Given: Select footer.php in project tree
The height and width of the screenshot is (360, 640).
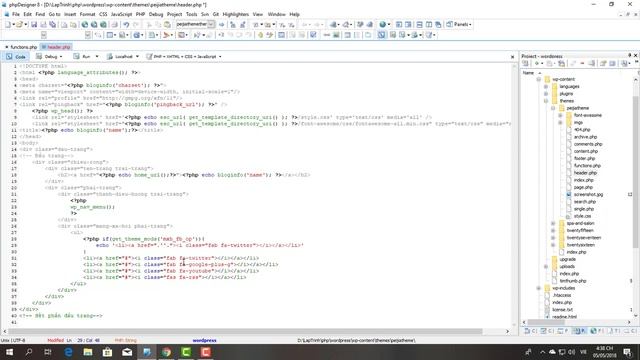Looking at the screenshot, I should (x=584, y=158).
